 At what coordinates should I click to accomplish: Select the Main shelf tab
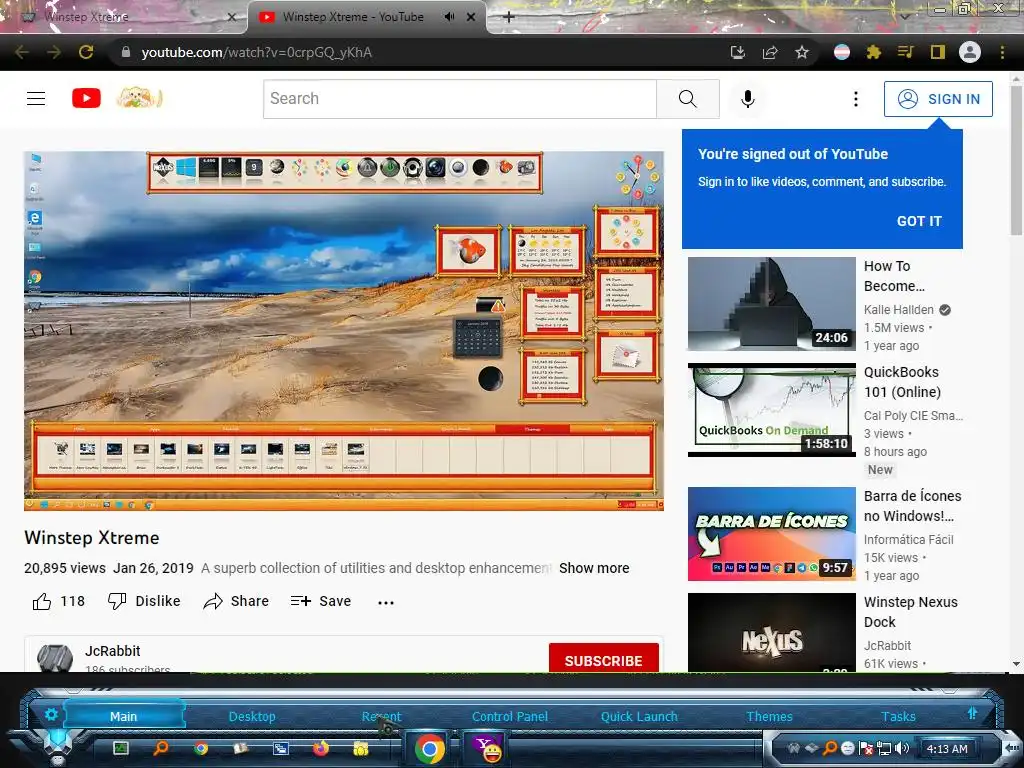pyautogui.click(x=123, y=716)
